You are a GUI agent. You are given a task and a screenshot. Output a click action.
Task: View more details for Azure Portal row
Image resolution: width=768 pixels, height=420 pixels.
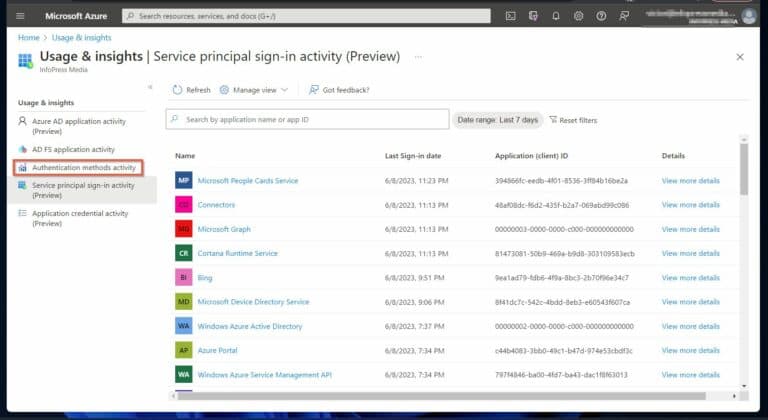[x=691, y=350]
